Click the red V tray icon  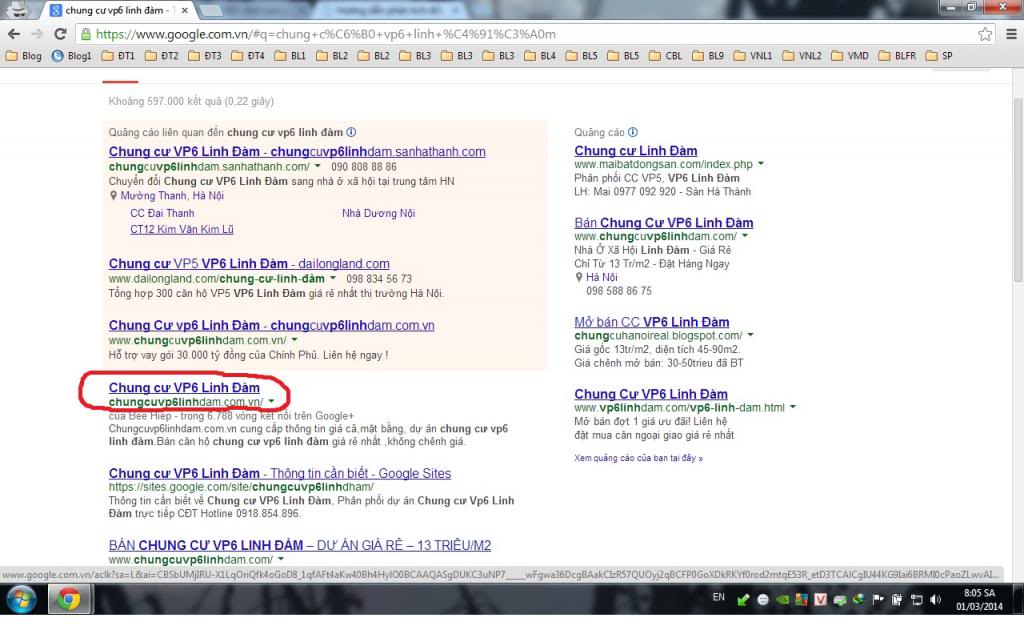[820, 599]
